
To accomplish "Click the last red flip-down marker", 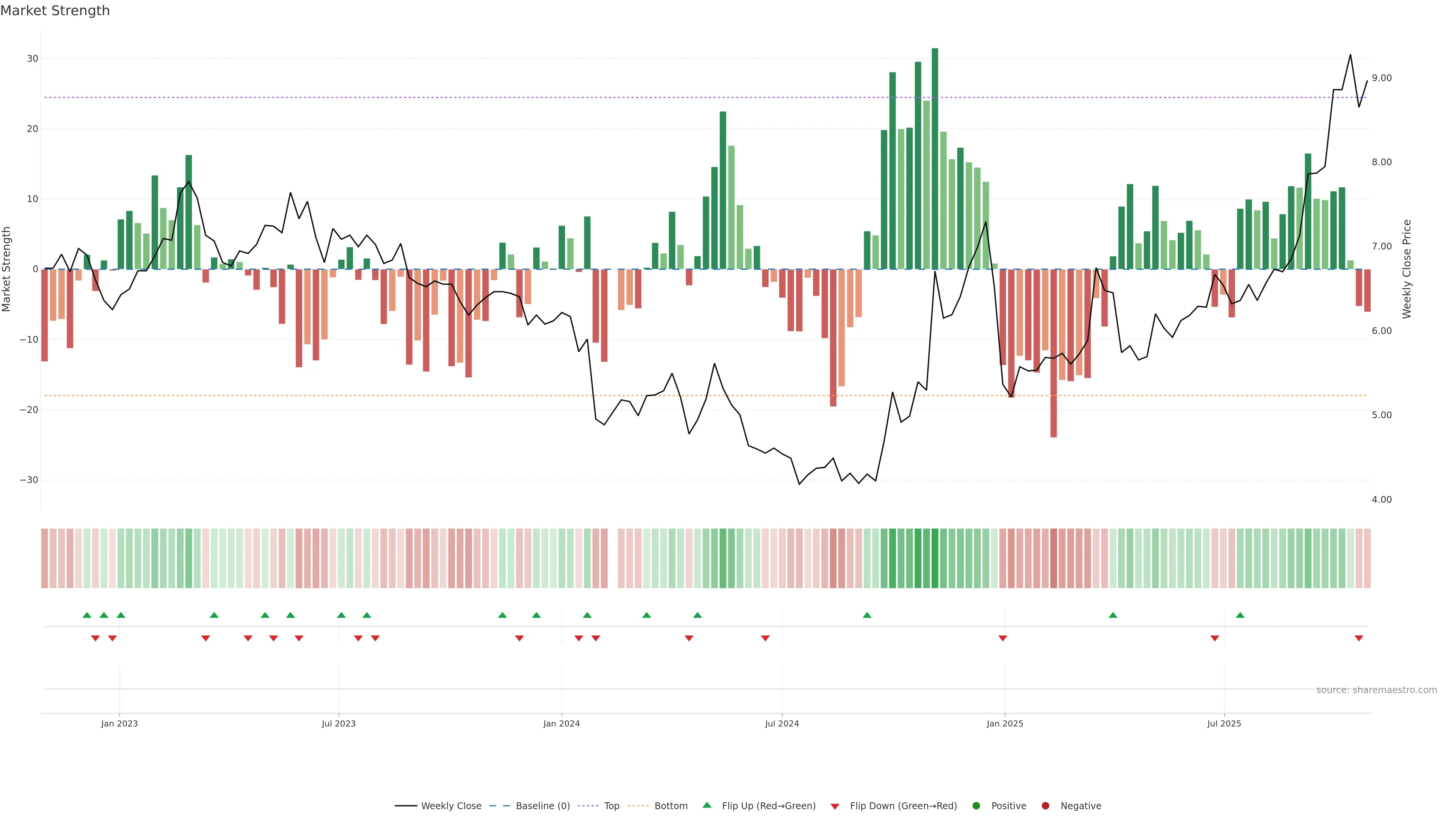I will [1359, 638].
